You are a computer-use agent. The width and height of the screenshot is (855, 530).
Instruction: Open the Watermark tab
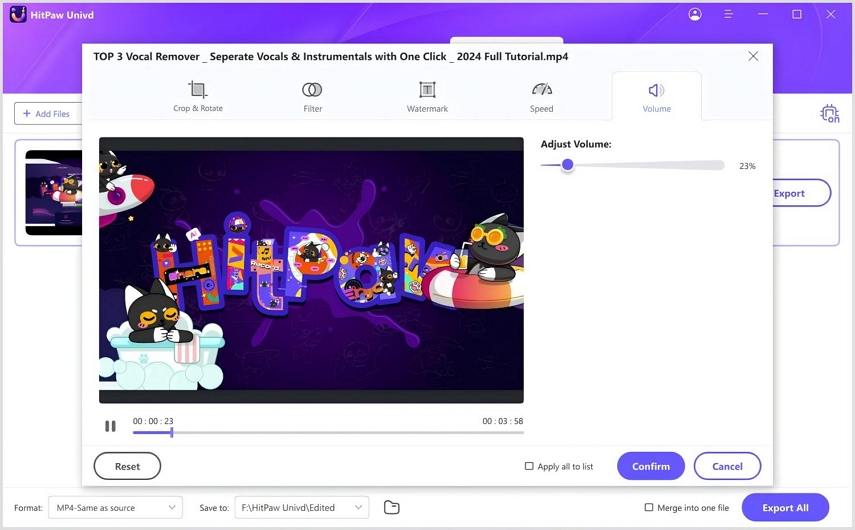point(427,96)
